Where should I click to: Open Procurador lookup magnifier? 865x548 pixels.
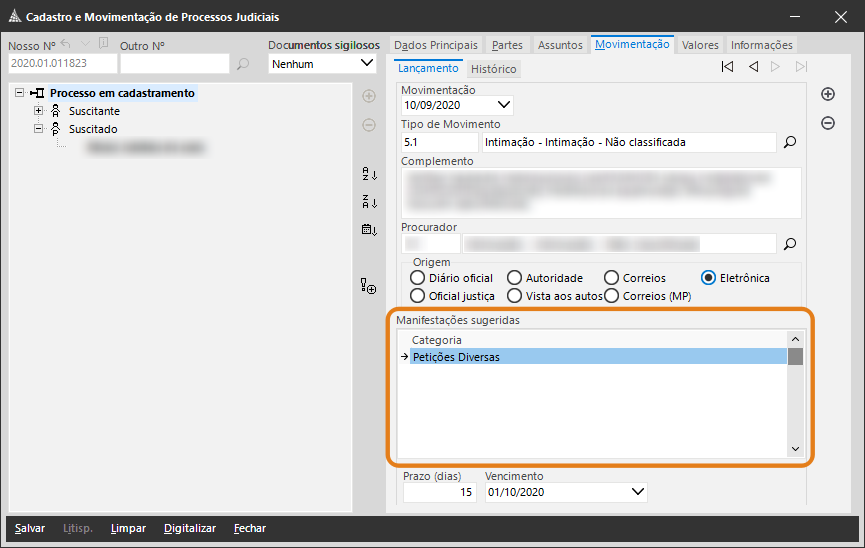point(789,243)
